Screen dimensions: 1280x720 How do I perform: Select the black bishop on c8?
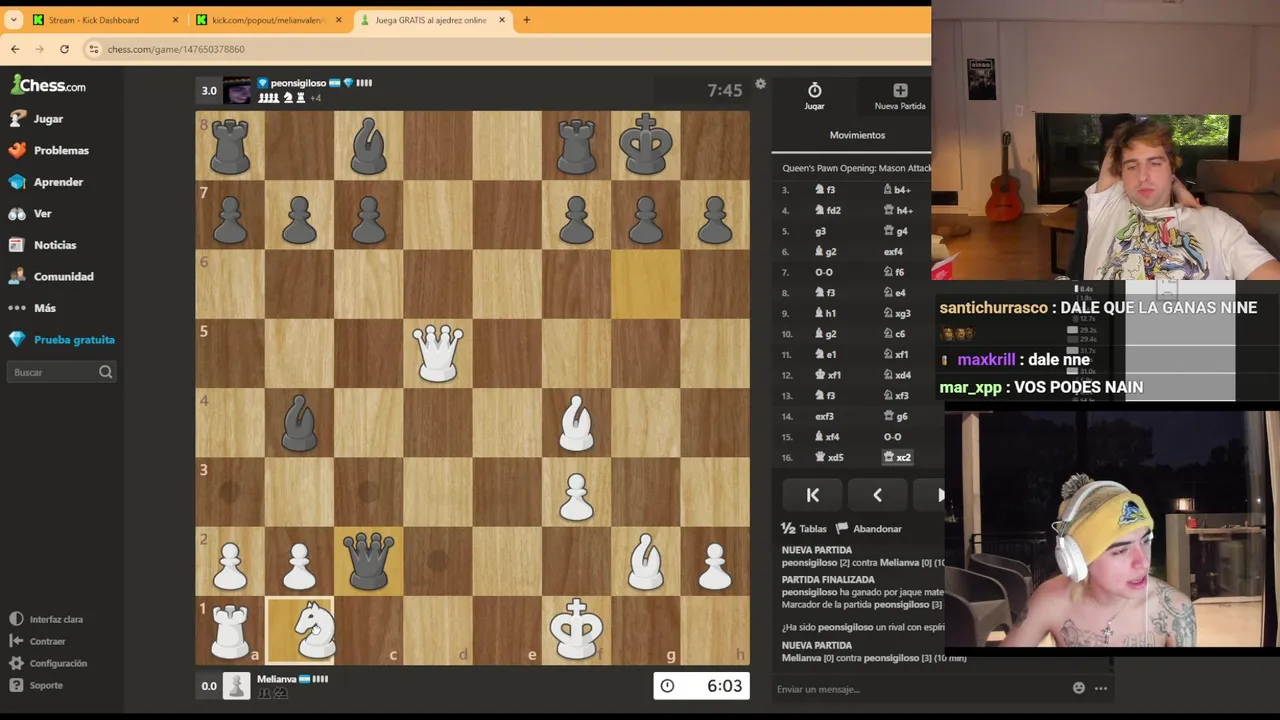coord(369,145)
